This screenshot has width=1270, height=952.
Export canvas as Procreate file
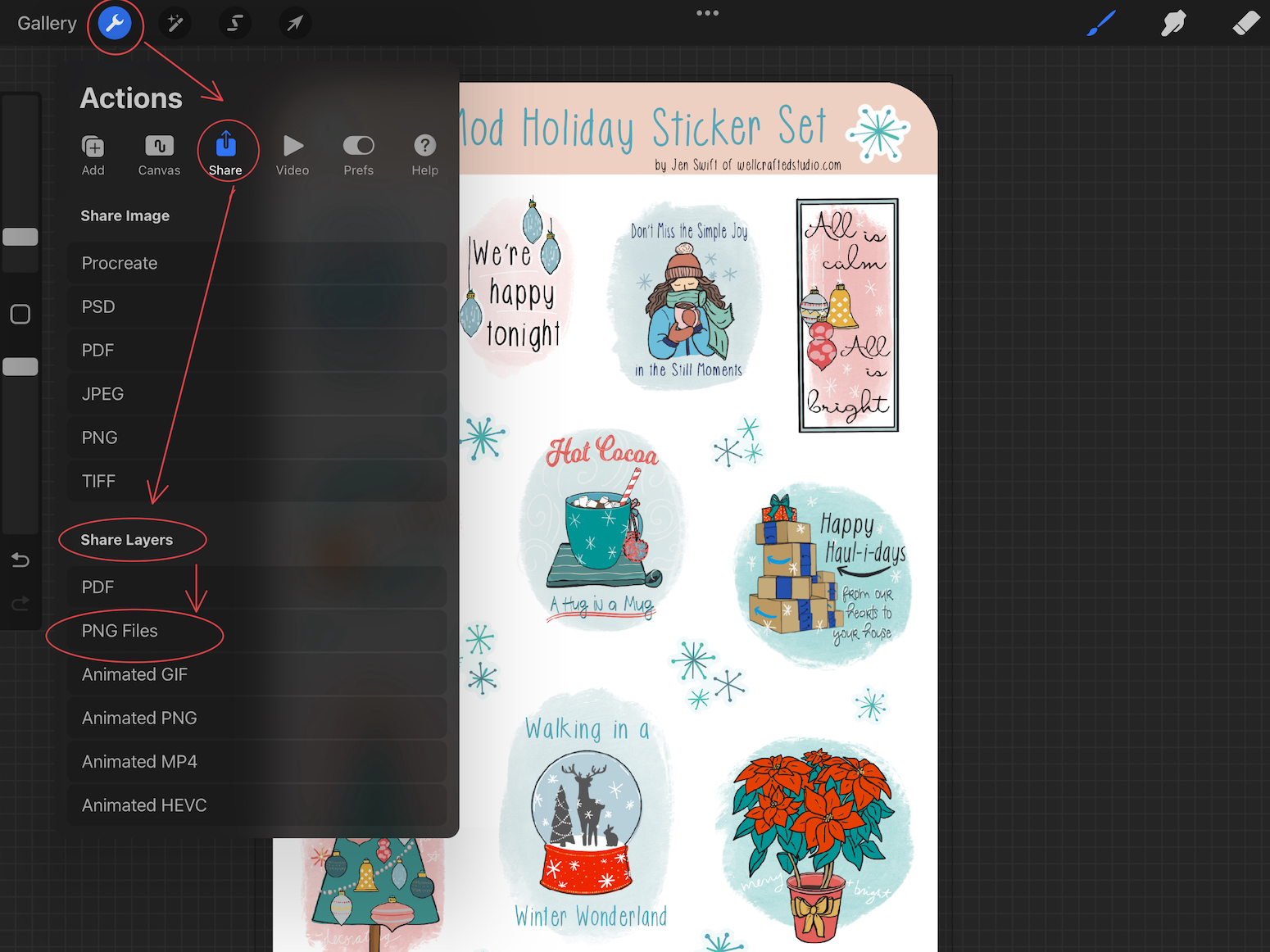coord(256,263)
